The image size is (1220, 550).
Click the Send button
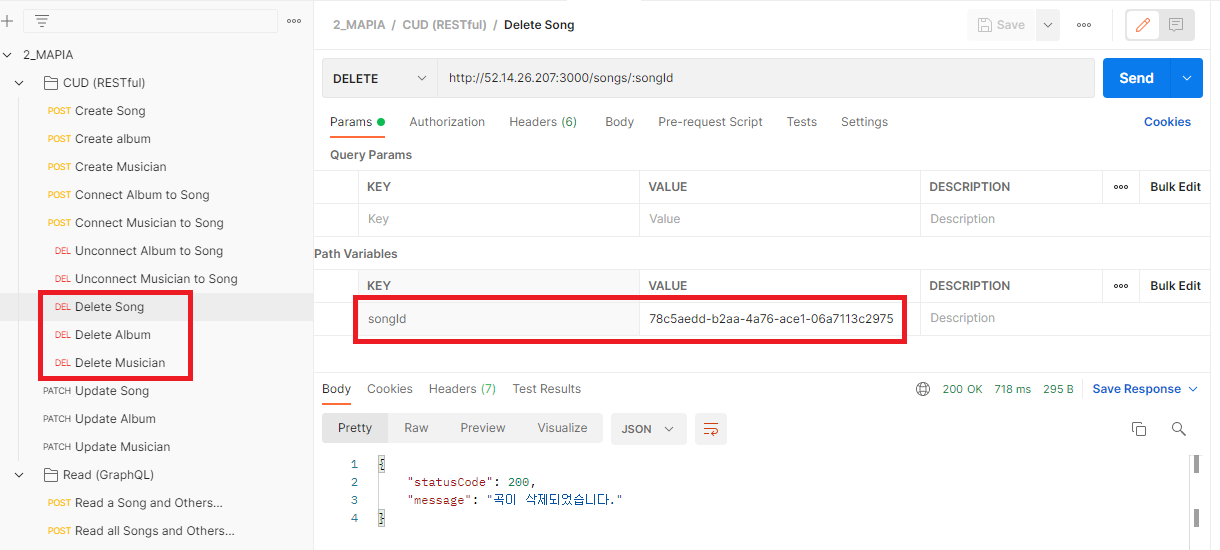pos(1137,78)
